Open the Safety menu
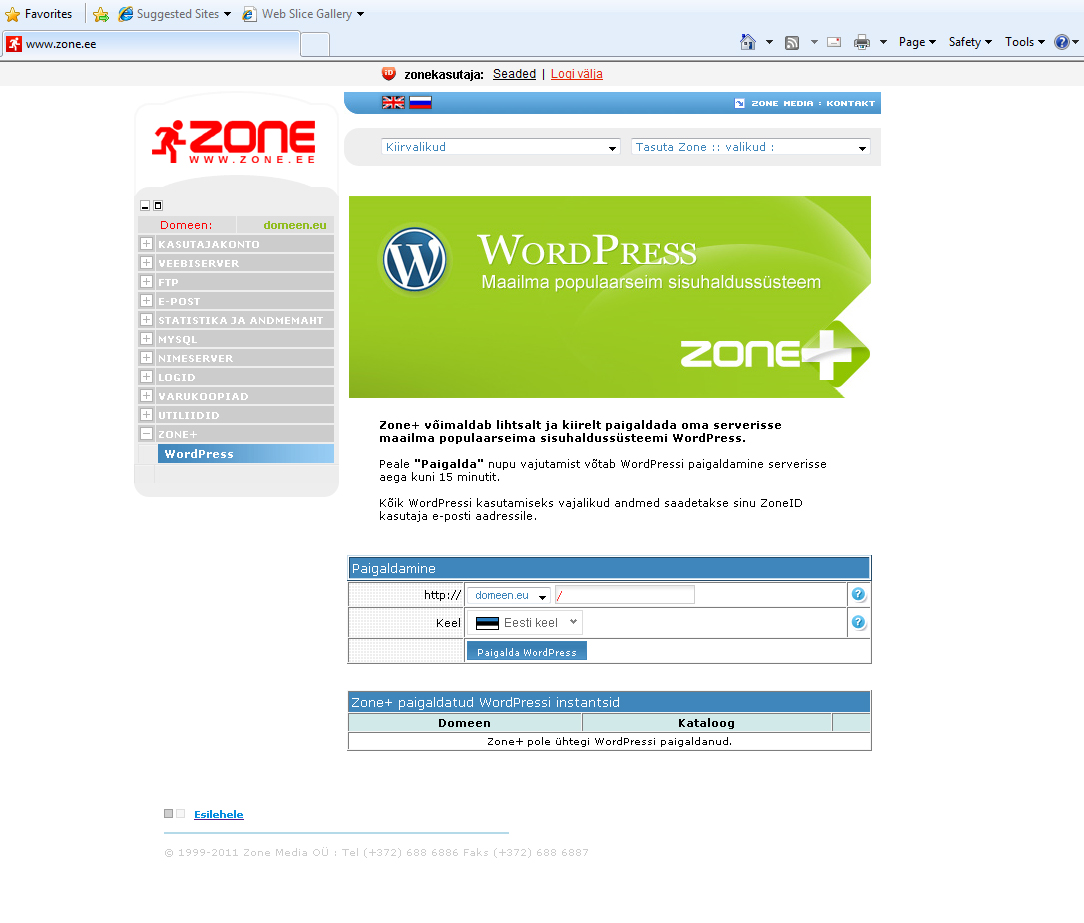Viewport: 1084px width, 923px height. 970,42
